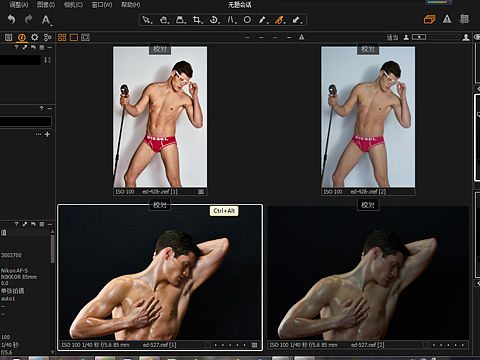Open the preset menu icon in bottom left panel

pyautogui.click(x=42, y=224)
